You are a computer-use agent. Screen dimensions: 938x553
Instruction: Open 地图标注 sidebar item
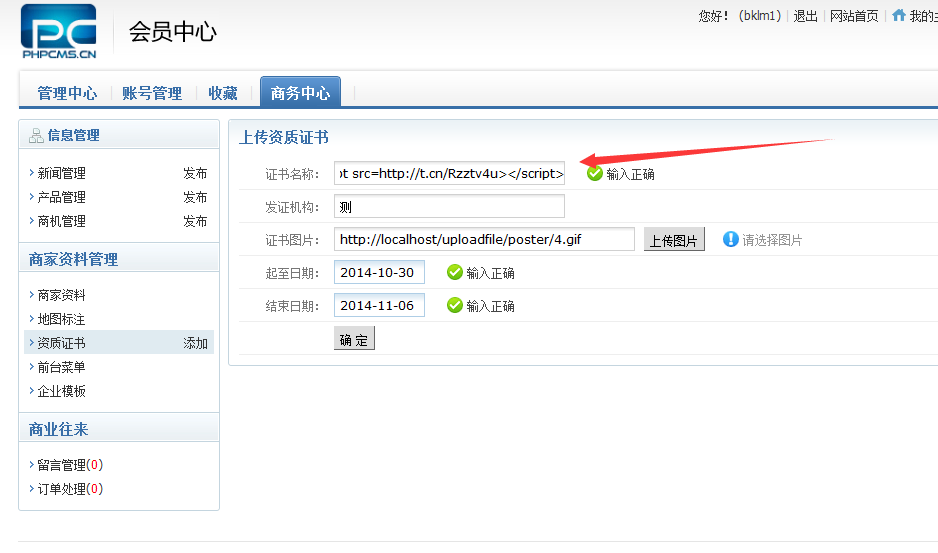[62, 319]
